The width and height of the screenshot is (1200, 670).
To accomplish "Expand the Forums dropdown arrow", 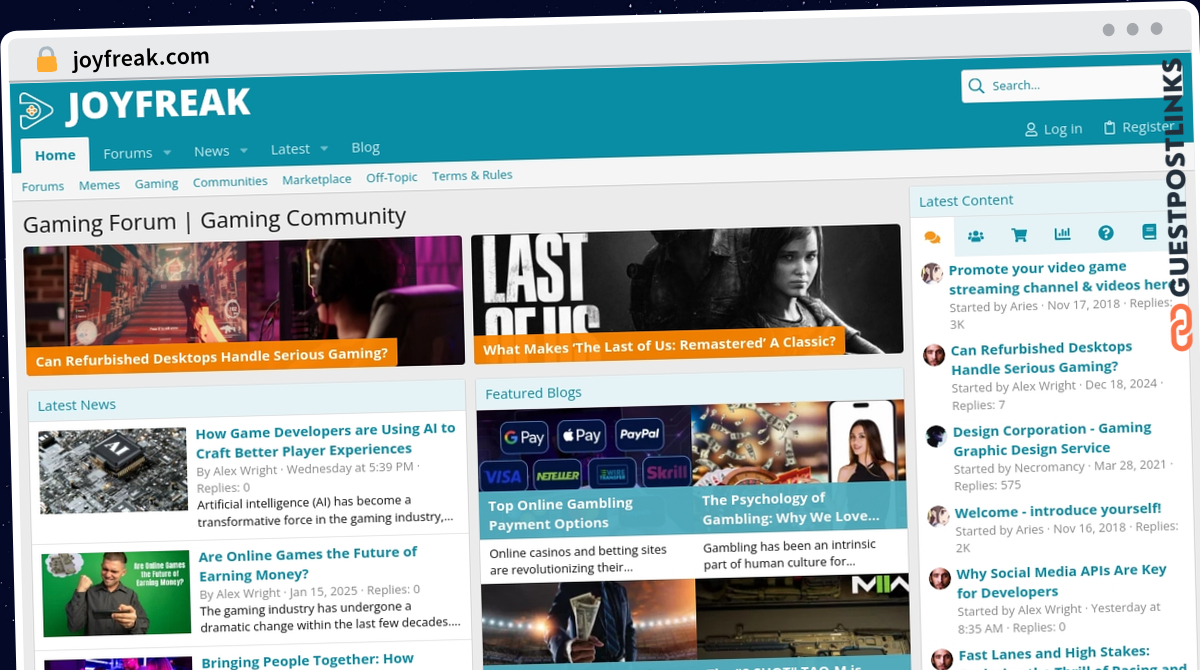I will pyautogui.click(x=167, y=153).
